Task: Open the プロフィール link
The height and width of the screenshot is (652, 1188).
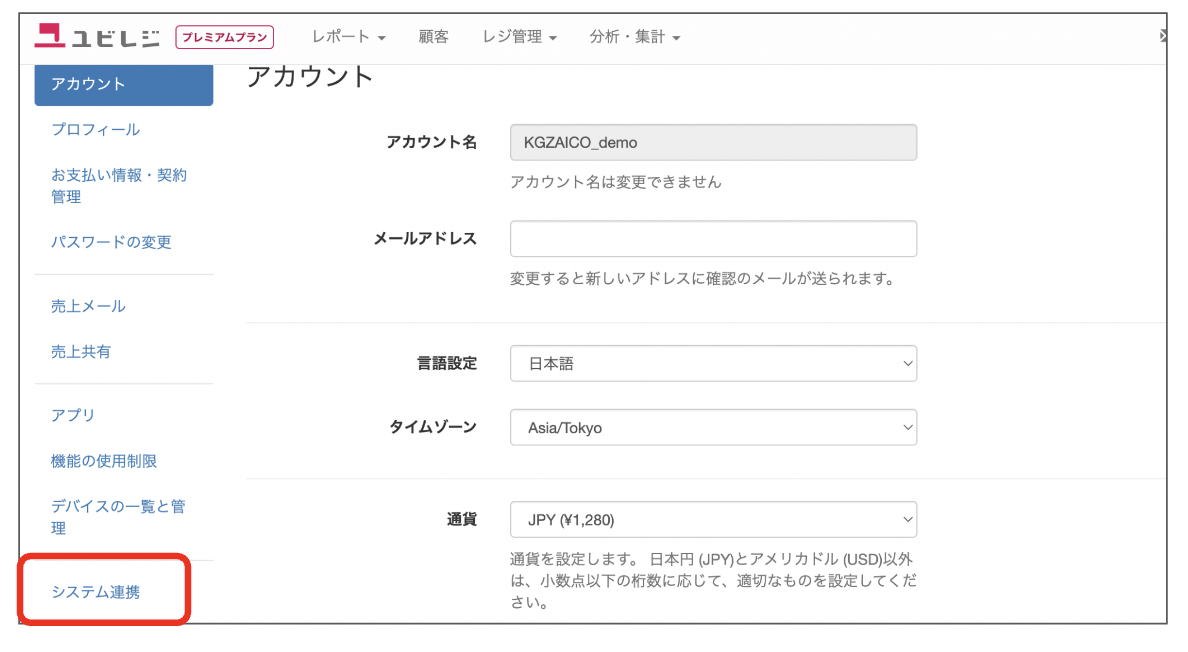Action: [x=95, y=129]
